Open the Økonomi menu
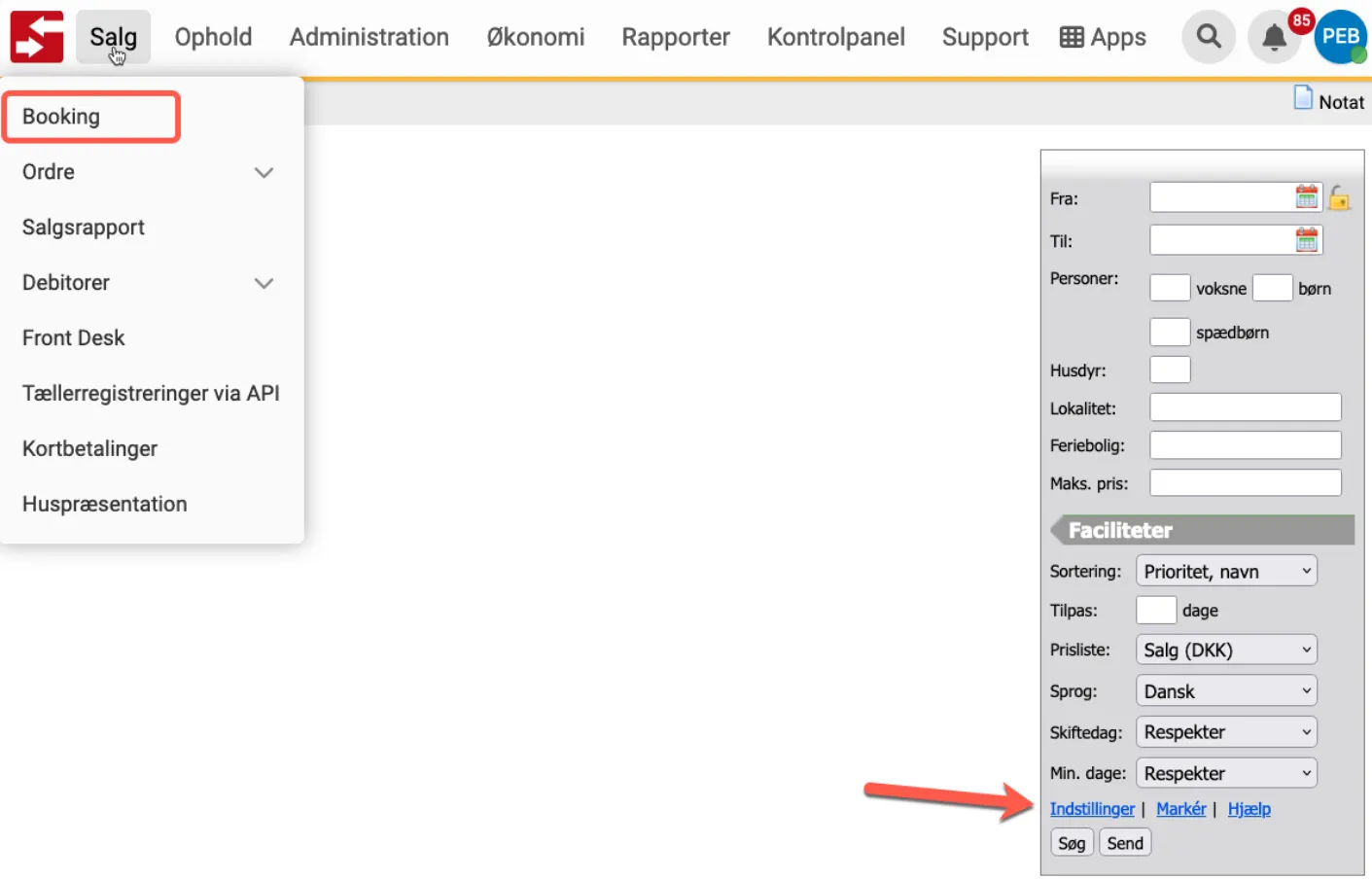Screen dimensions: 1372x880 [535, 37]
